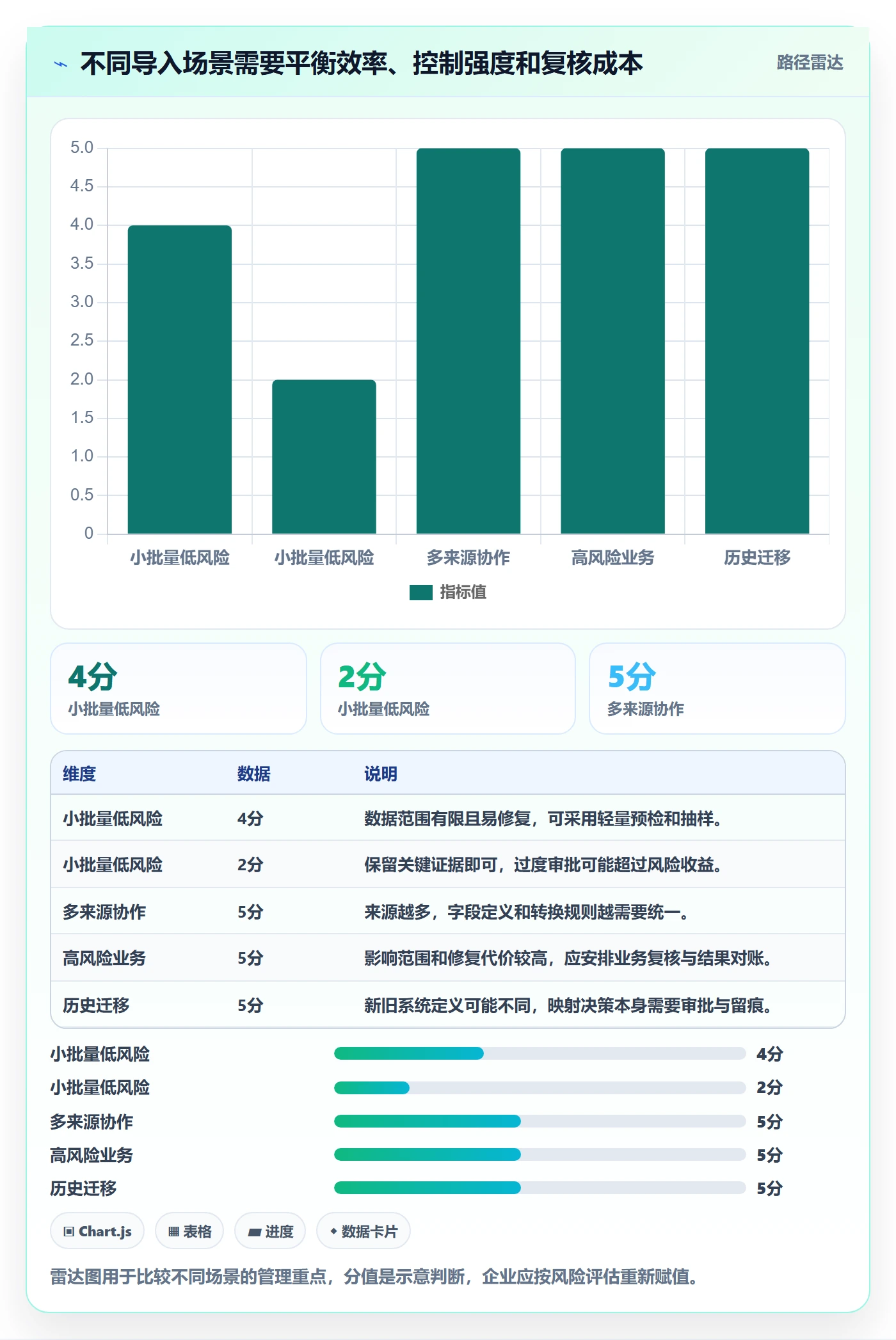This screenshot has height=1340, width=896.
Task: Click the 路径雷达 tag in the header
Action: click(x=810, y=63)
